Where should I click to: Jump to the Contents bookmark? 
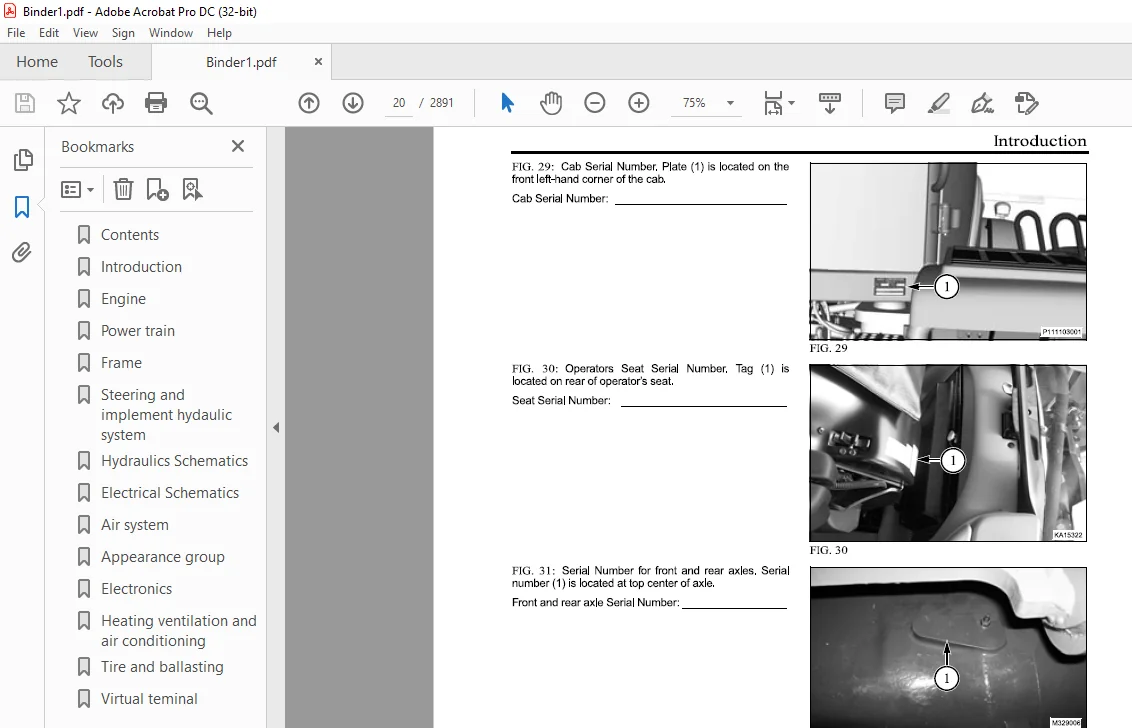coord(130,235)
